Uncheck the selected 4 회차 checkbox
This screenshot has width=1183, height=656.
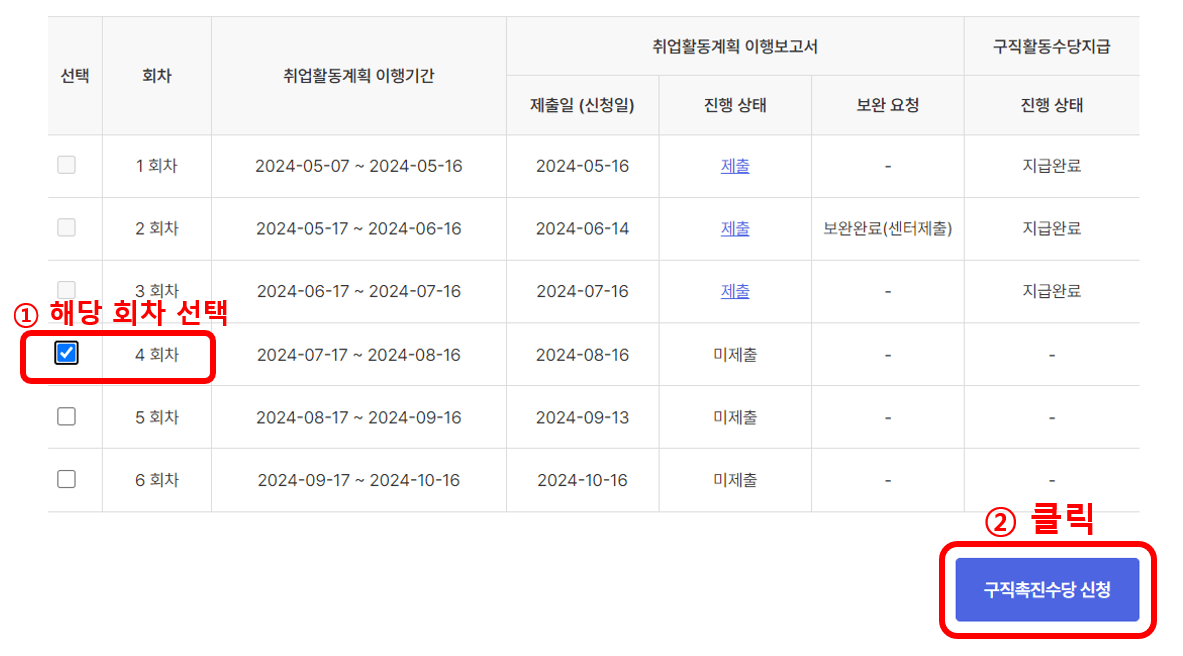(66, 353)
